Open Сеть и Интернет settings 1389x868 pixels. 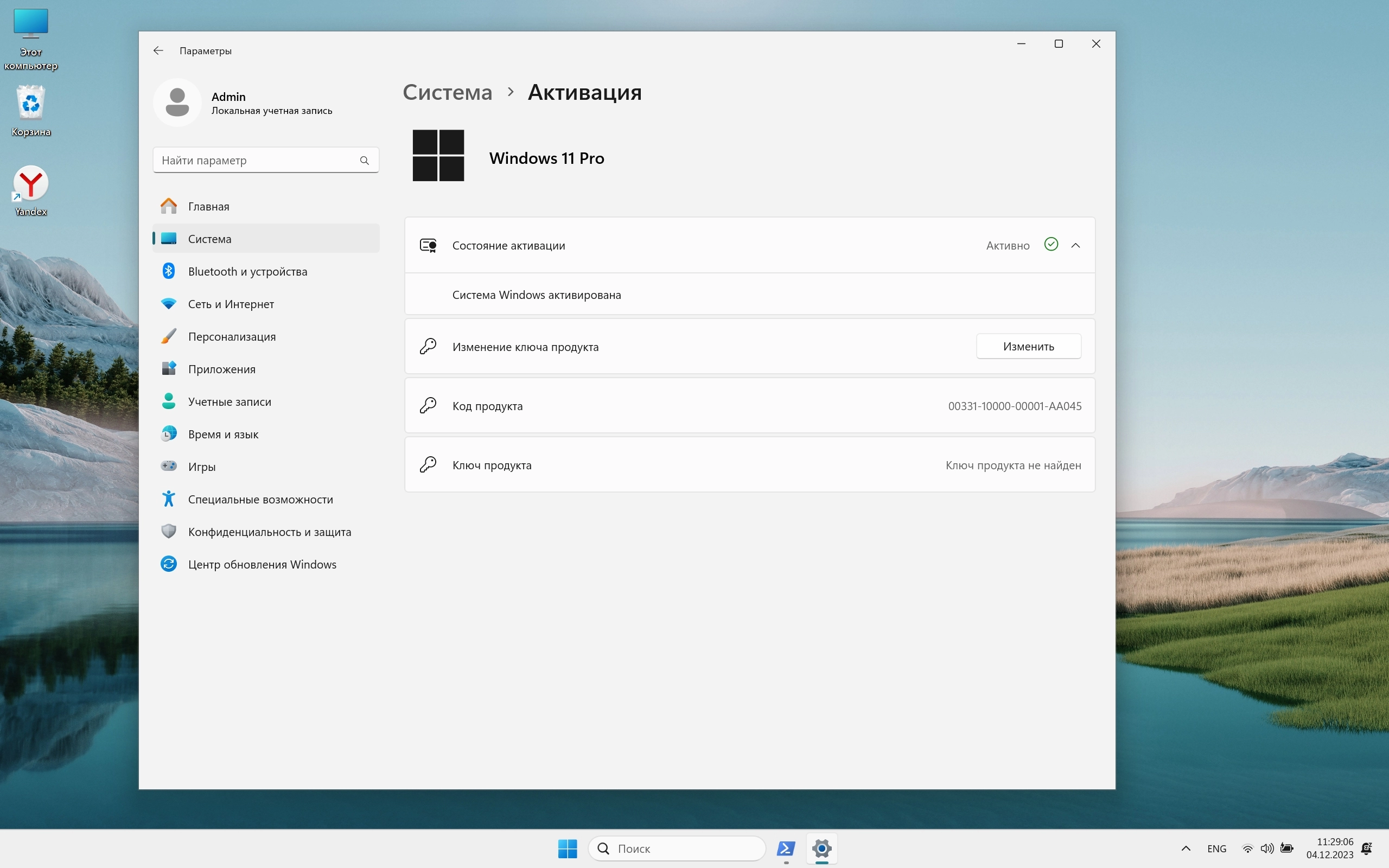[x=231, y=304]
